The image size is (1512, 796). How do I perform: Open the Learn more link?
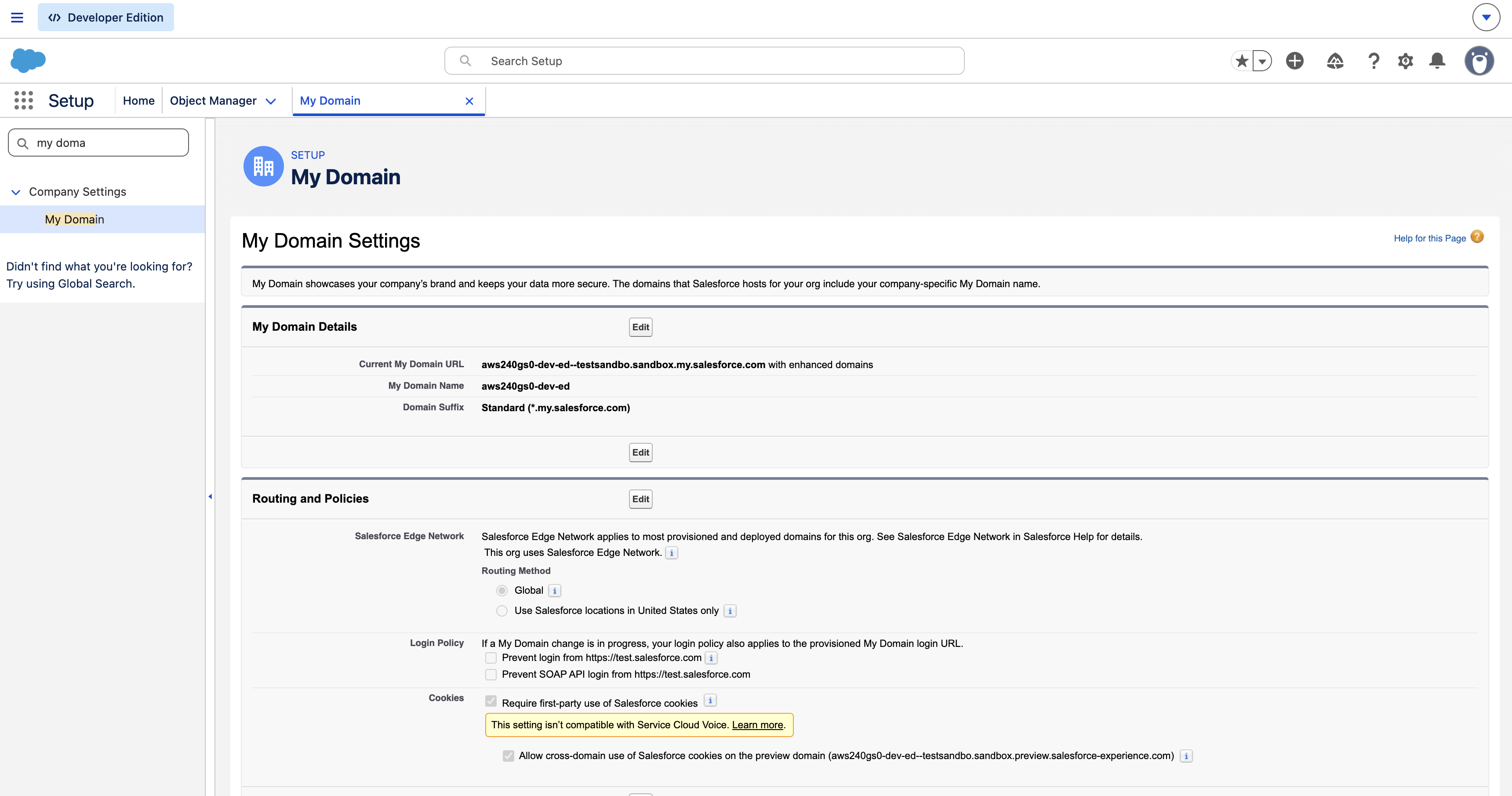[757, 725]
